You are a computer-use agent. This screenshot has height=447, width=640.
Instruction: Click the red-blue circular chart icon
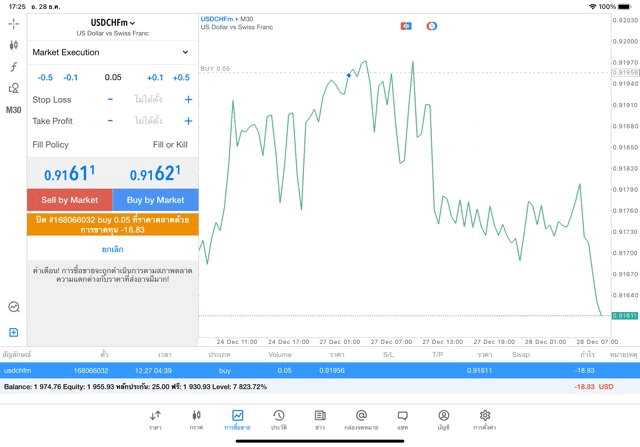pos(432,26)
